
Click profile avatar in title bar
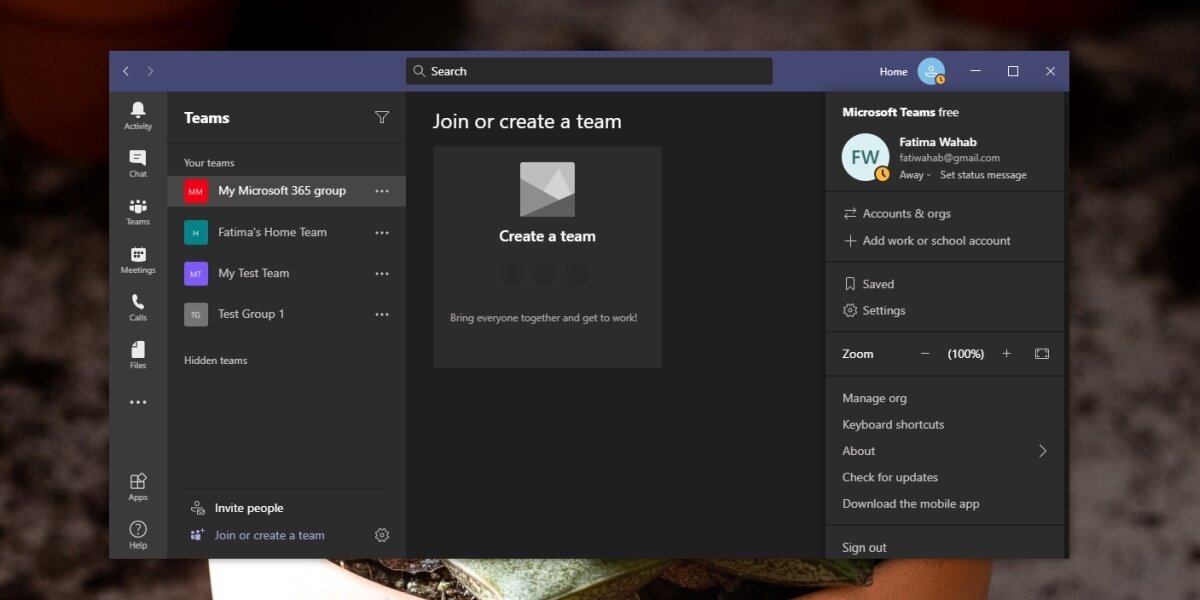click(x=931, y=71)
